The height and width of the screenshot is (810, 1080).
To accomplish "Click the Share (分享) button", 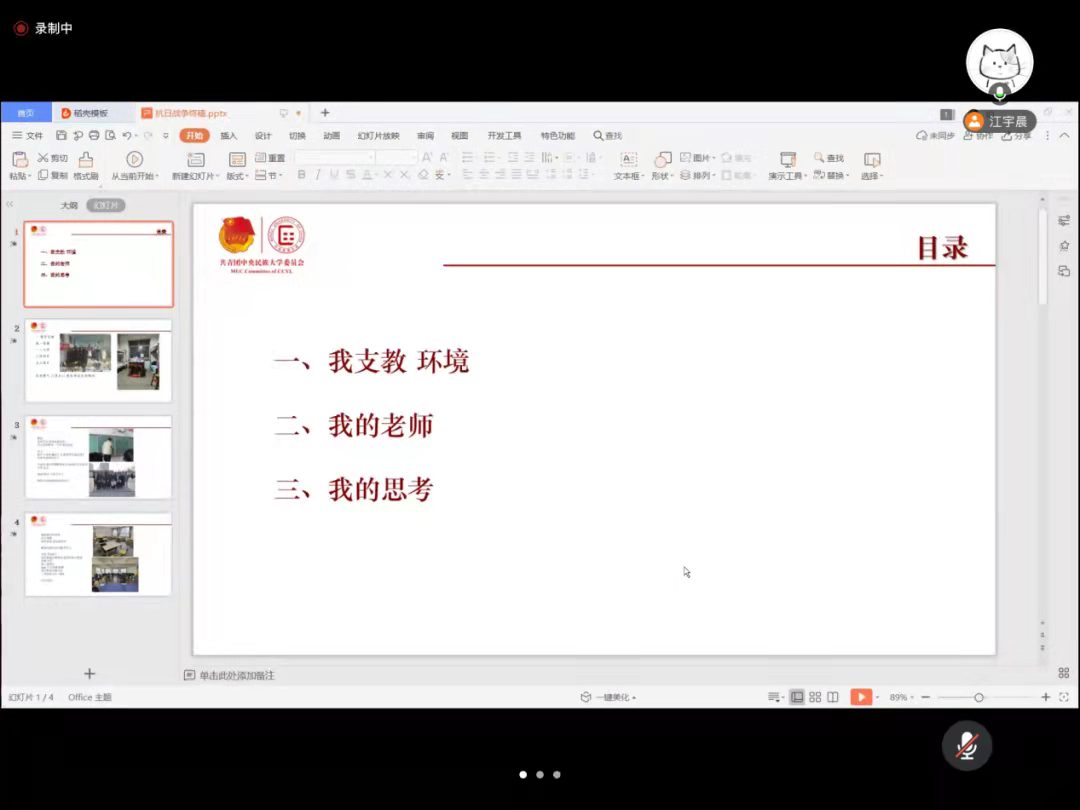I will pyautogui.click(x=1022, y=136).
